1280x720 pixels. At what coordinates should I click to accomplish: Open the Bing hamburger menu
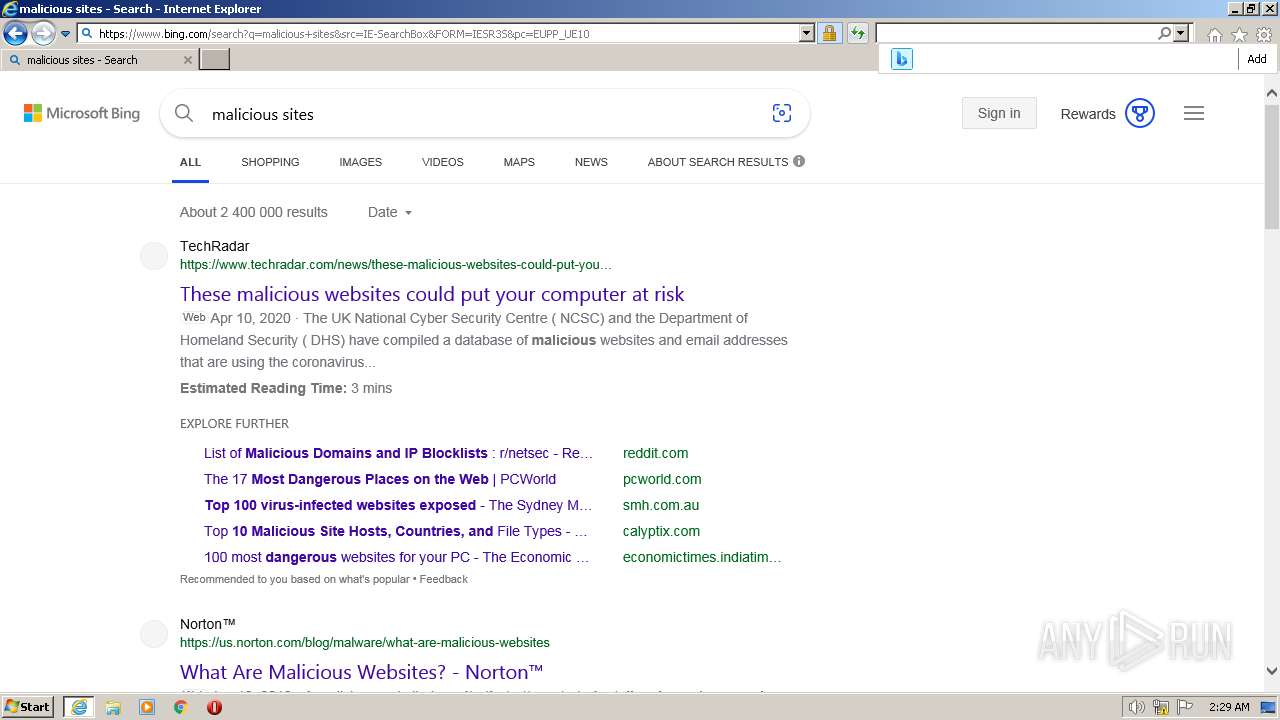1194,113
